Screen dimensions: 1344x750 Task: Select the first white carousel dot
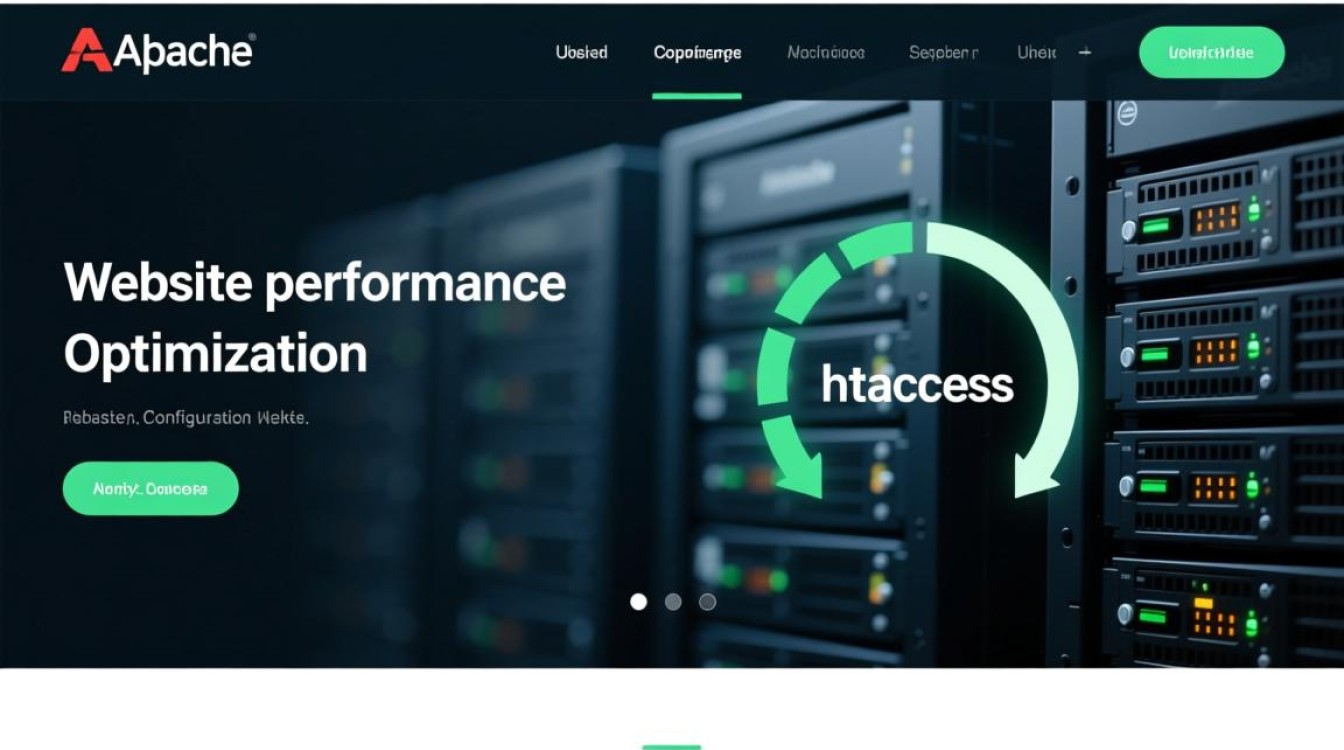(x=639, y=601)
